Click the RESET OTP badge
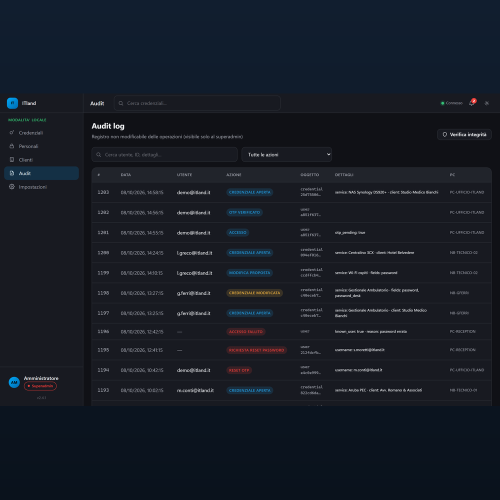 (x=239, y=370)
